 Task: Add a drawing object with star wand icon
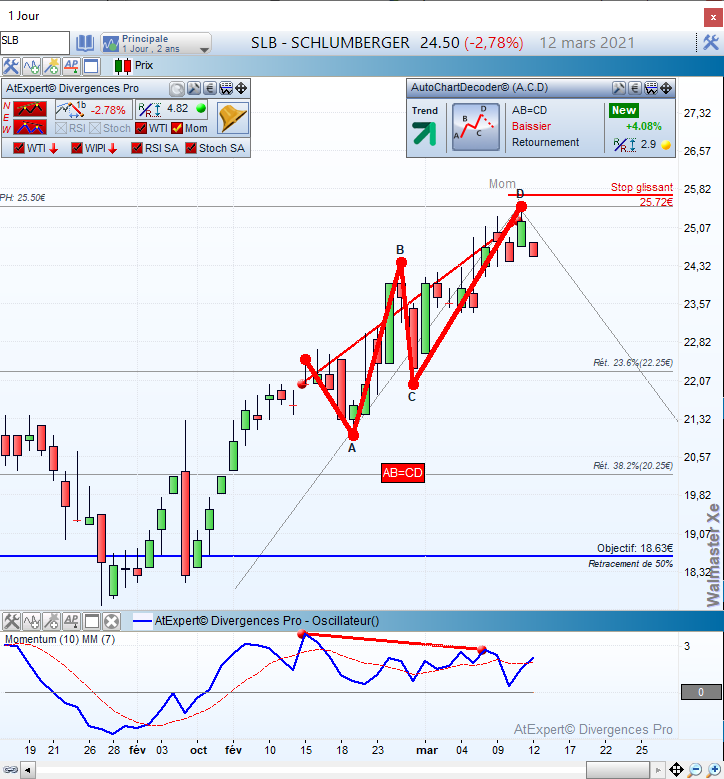click(51, 66)
